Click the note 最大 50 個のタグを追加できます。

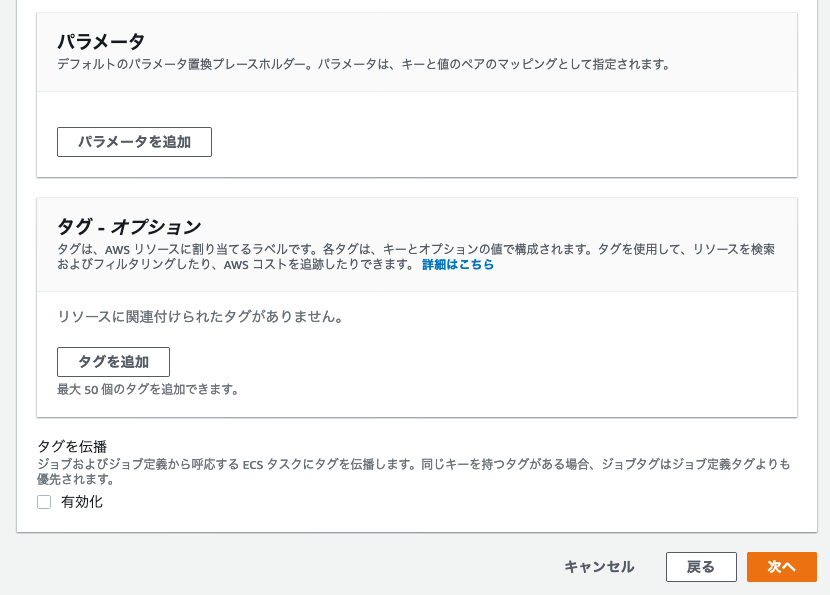click(148, 390)
